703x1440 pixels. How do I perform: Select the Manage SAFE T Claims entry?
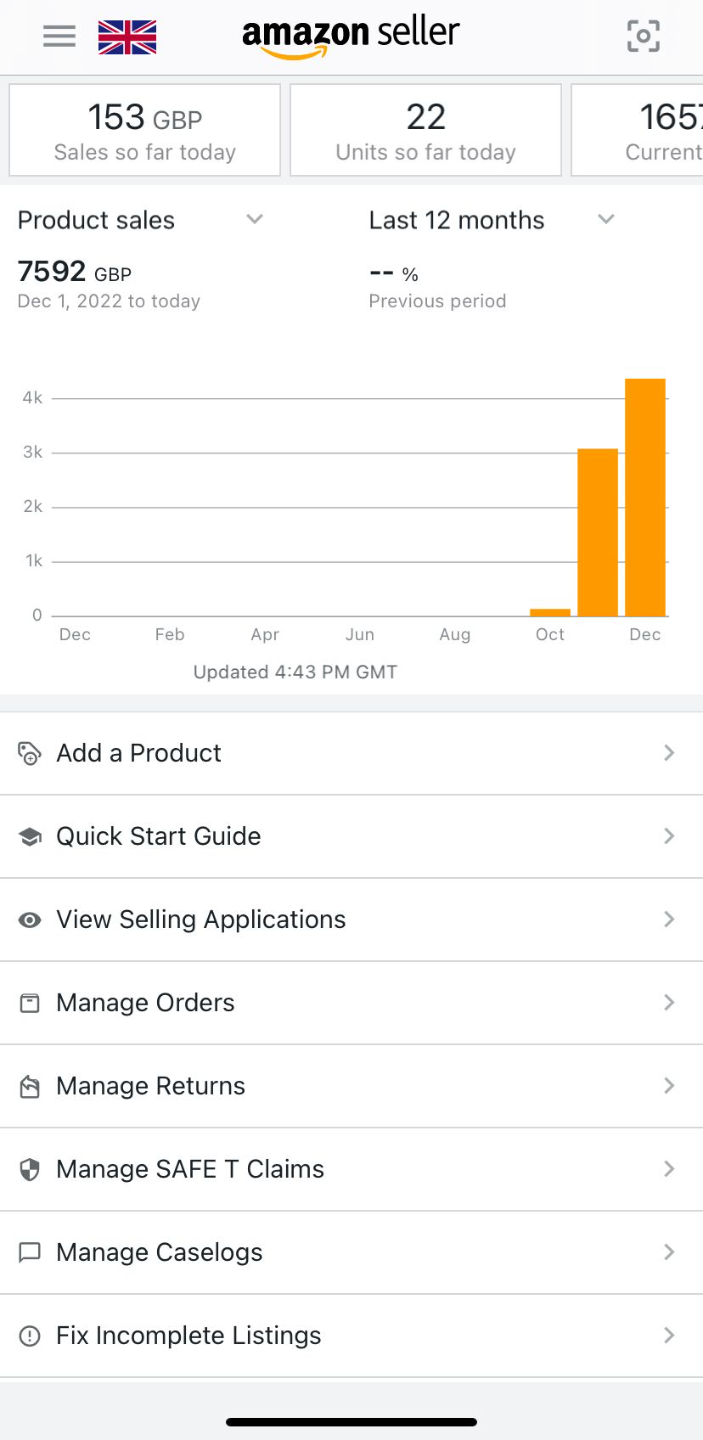point(190,1169)
